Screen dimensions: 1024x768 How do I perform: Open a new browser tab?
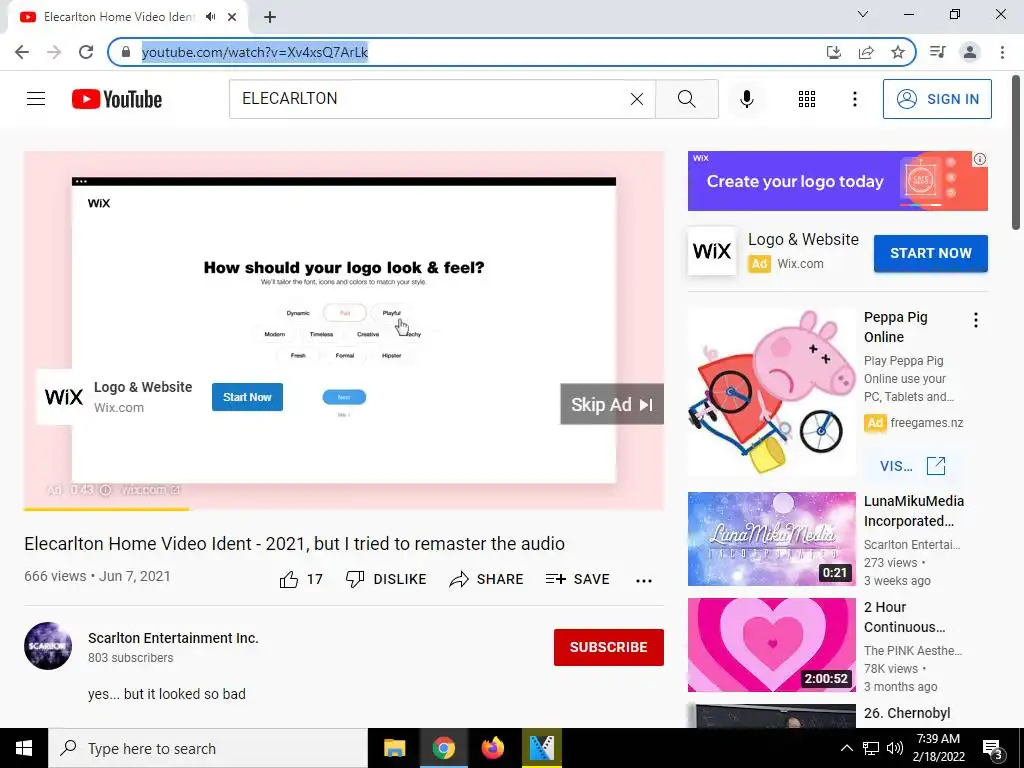[270, 17]
